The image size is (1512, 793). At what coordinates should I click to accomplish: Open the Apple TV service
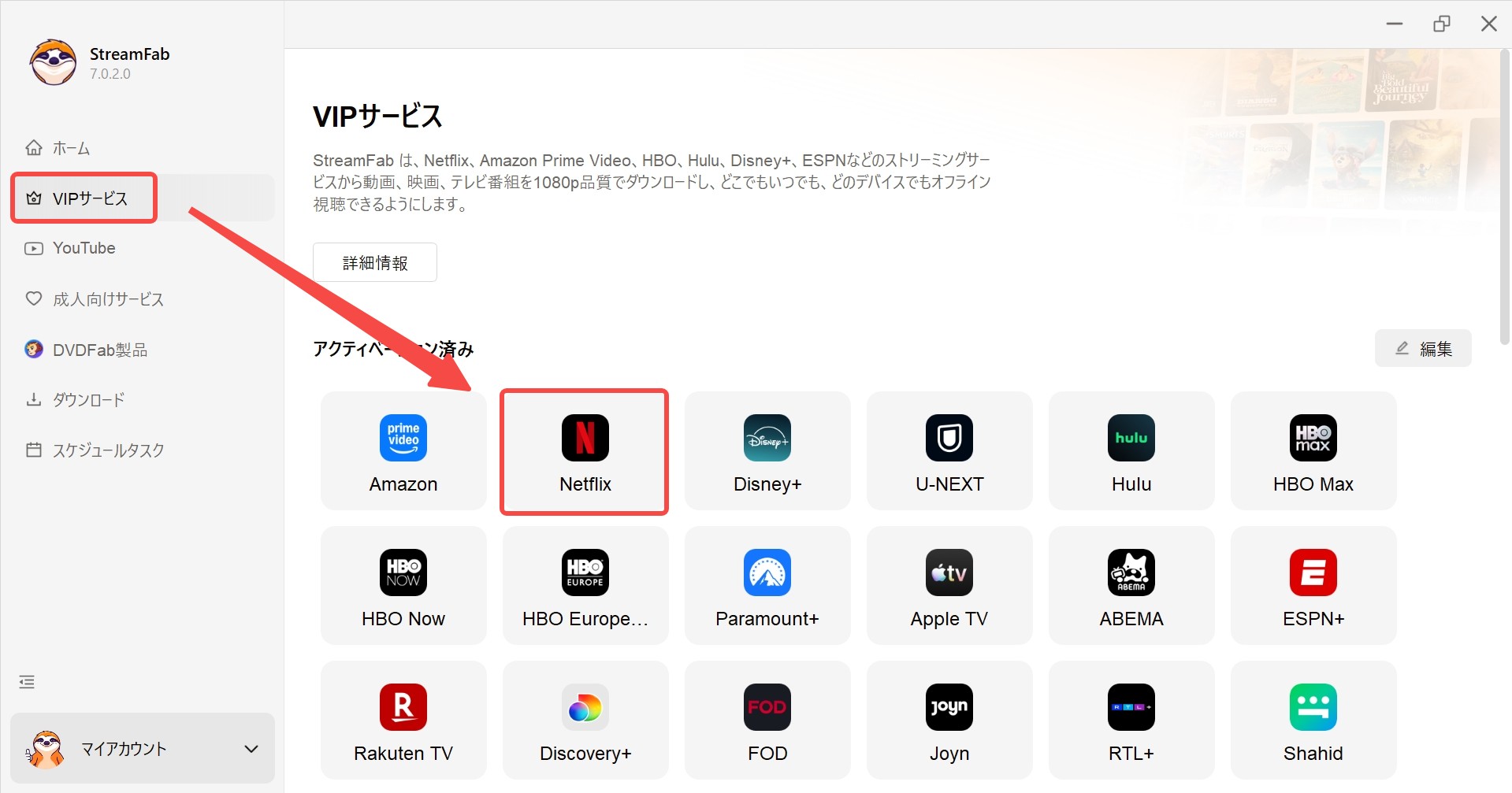[949, 586]
